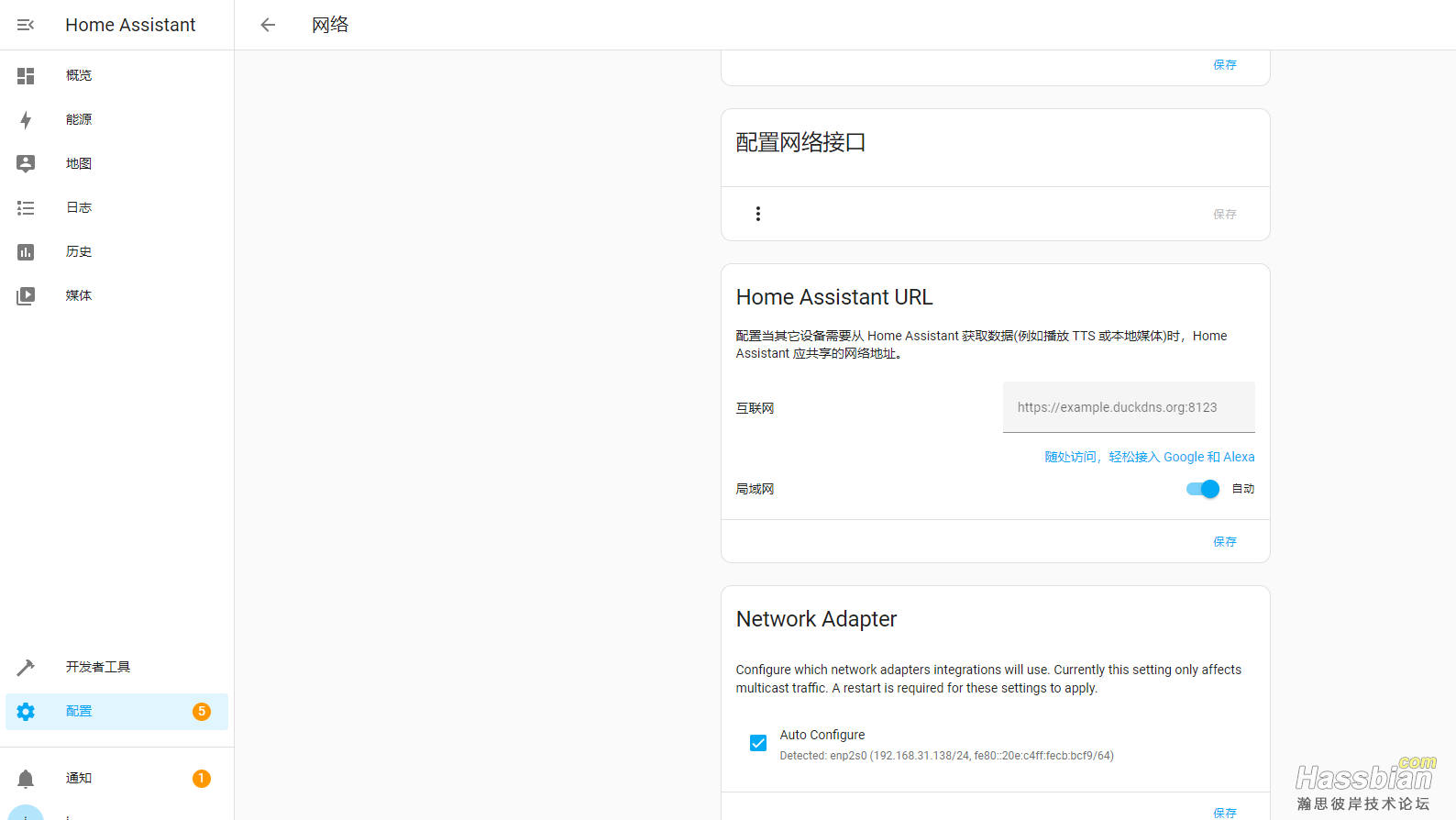The height and width of the screenshot is (820, 1456).
Task: Click 保存 in the topmost card
Action: [1225, 64]
